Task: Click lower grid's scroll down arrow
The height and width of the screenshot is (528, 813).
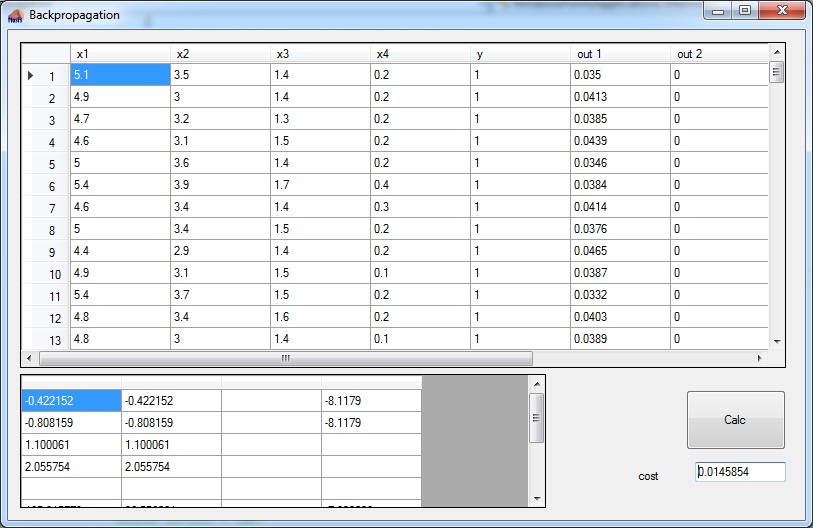Action: [537, 498]
